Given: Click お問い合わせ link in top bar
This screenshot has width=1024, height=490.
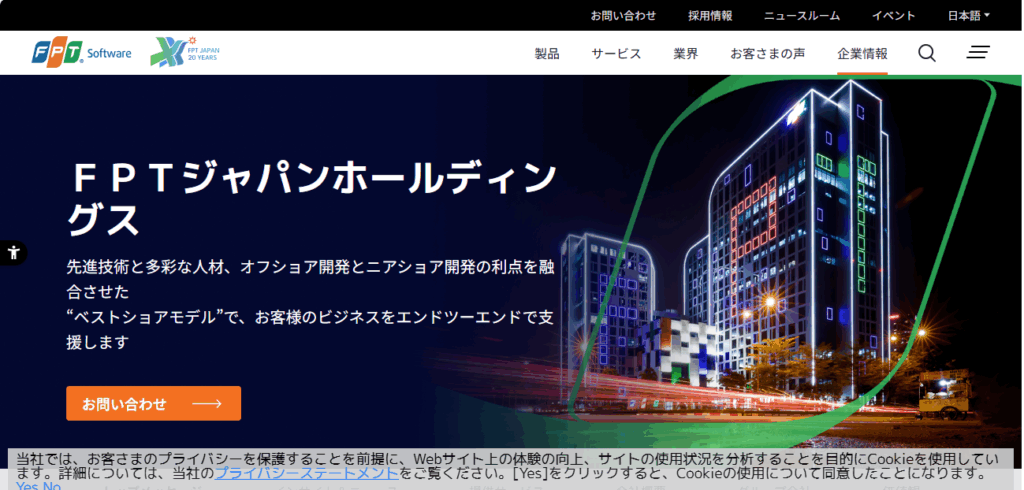Looking at the screenshot, I should 623,16.
